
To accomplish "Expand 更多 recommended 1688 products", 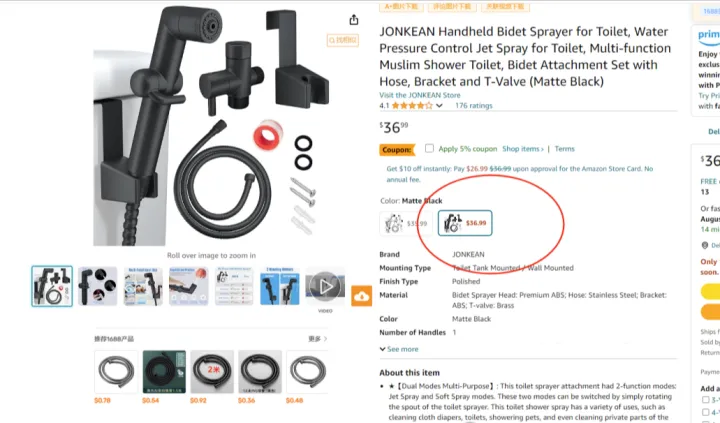I will point(318,339).
